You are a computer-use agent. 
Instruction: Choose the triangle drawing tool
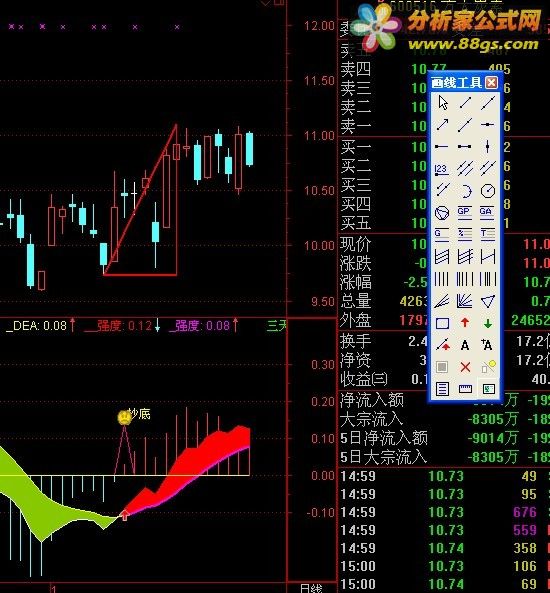488,301
